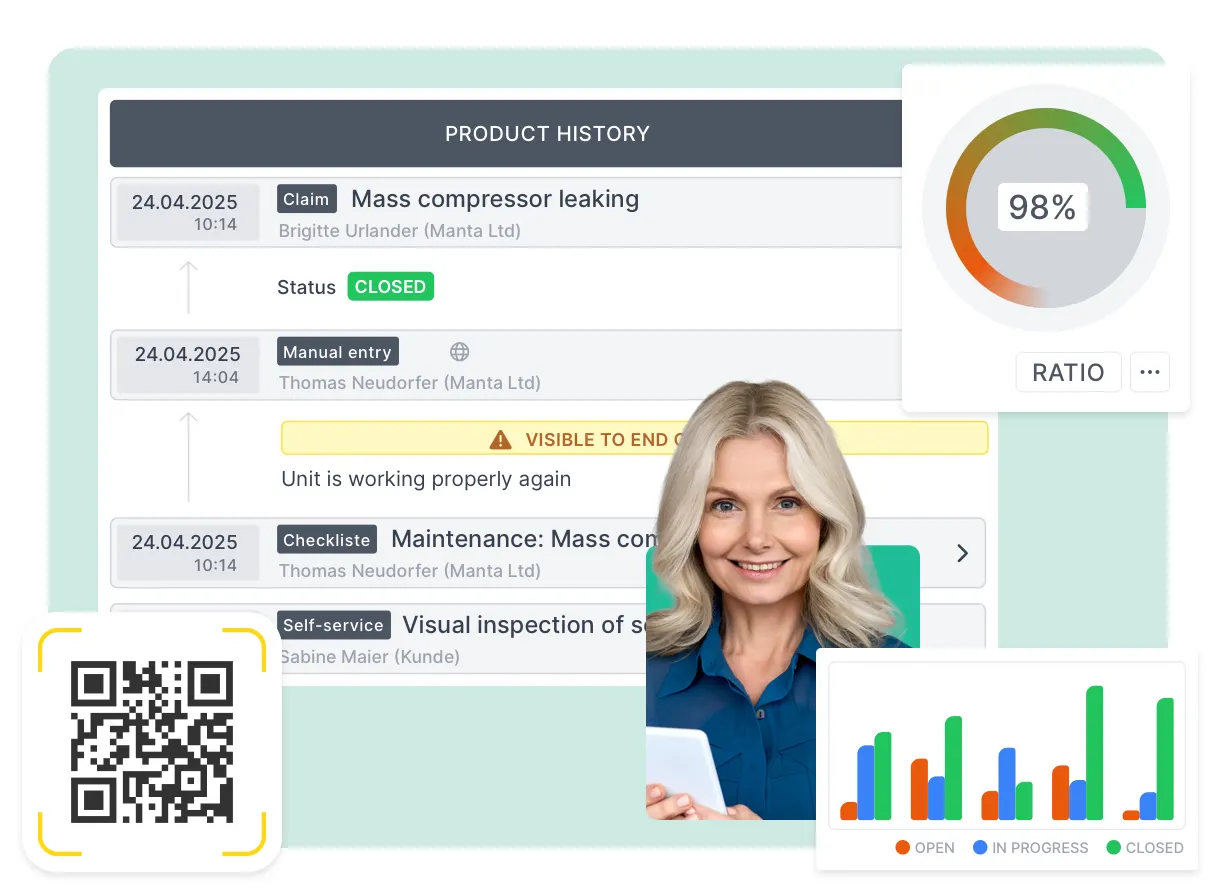
Task: Click the green CLOSED status badge
Action: (390, 287)
